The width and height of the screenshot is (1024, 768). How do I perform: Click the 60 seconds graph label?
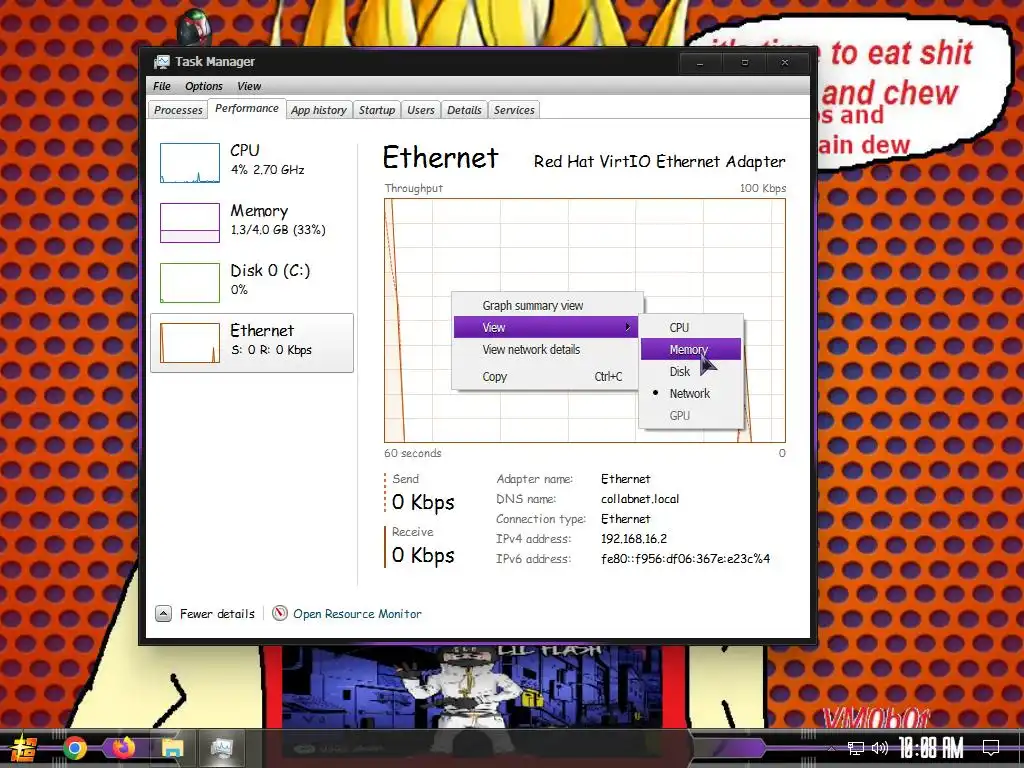(413, 453)
